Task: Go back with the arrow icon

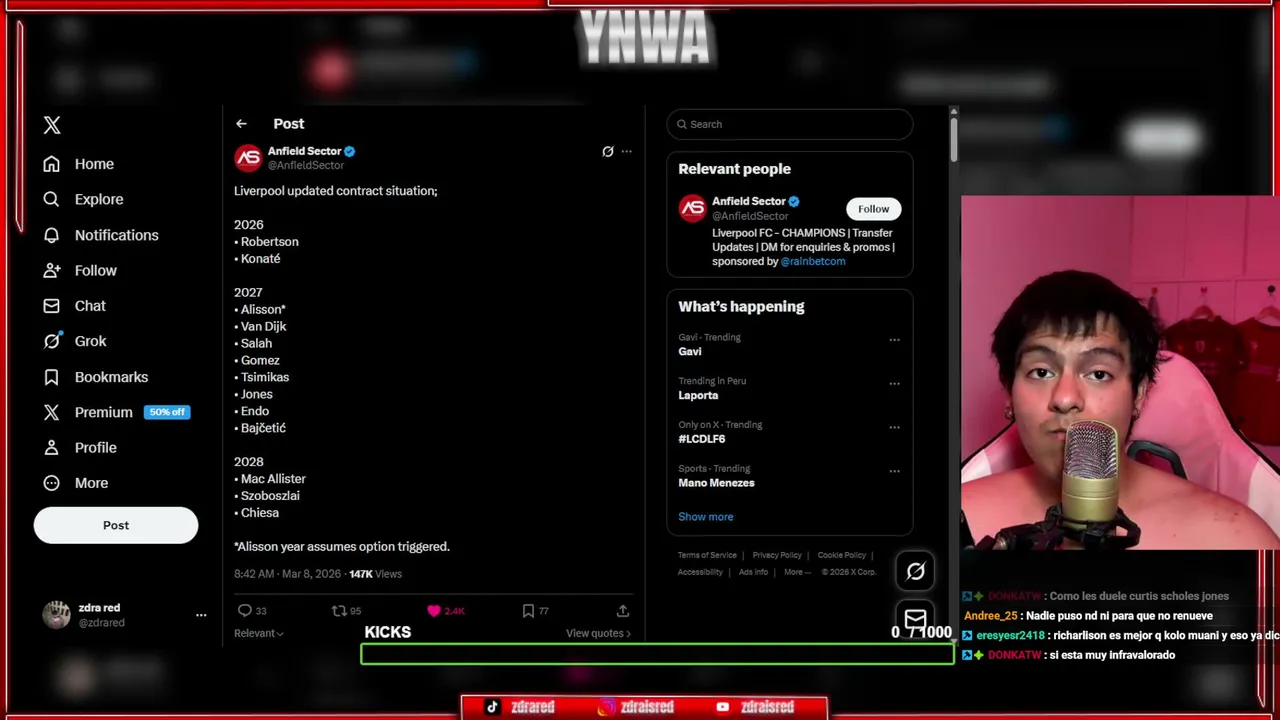Action: pyautogui.click(x=241, y=124)
